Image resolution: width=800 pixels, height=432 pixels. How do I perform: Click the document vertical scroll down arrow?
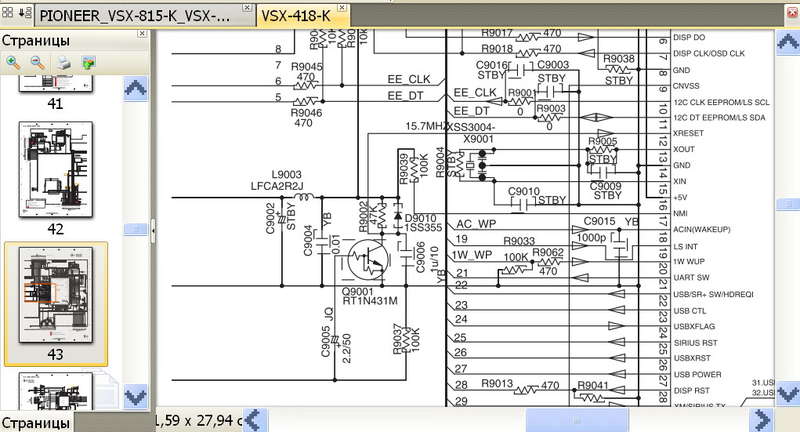tap(788, 392)
